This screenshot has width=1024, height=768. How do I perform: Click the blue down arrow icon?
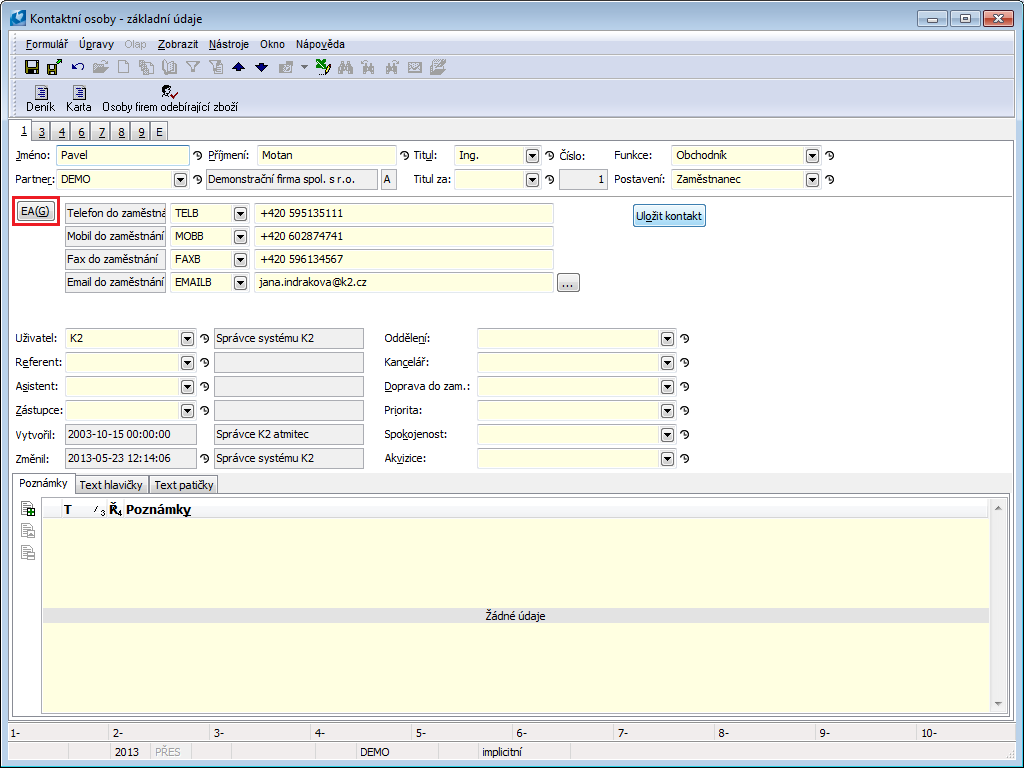[261, 67]
